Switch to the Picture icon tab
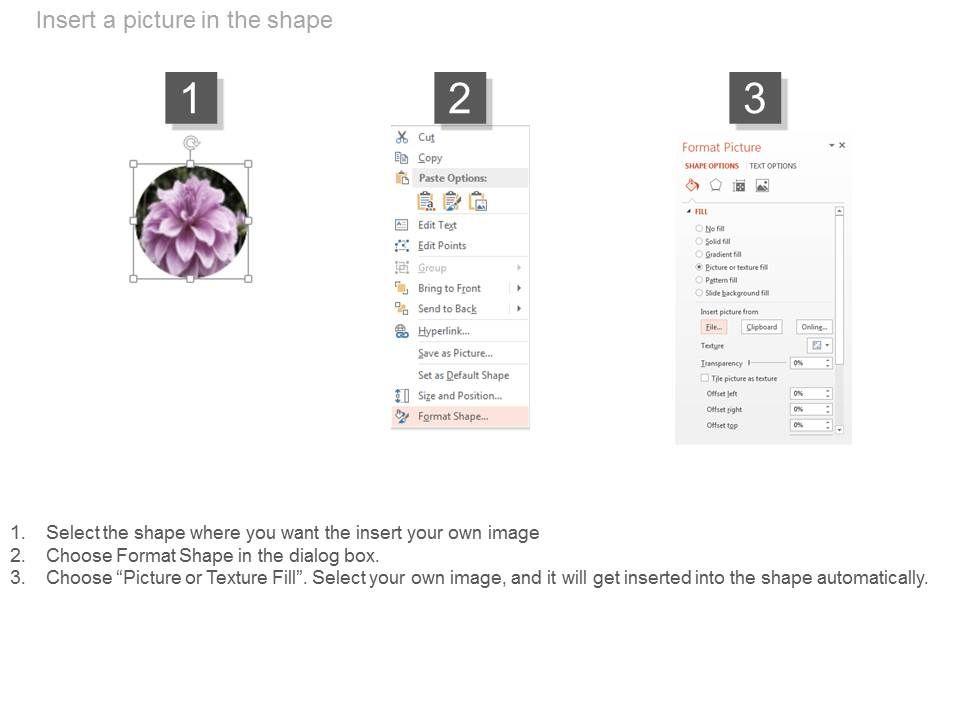960x720 pixels. pos(762,186)
